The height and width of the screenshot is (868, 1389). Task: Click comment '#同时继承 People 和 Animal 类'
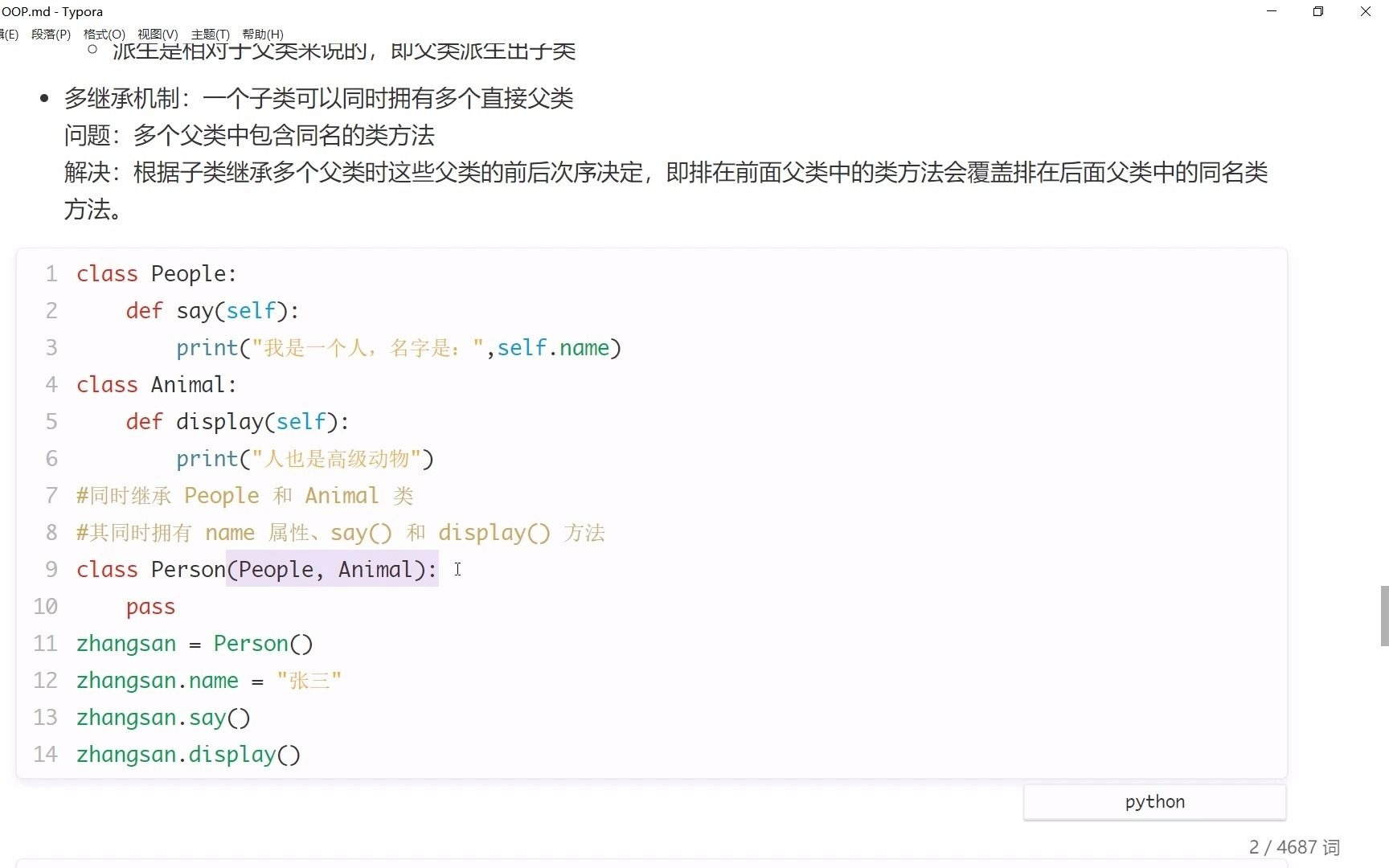click(x=245, y=496)
